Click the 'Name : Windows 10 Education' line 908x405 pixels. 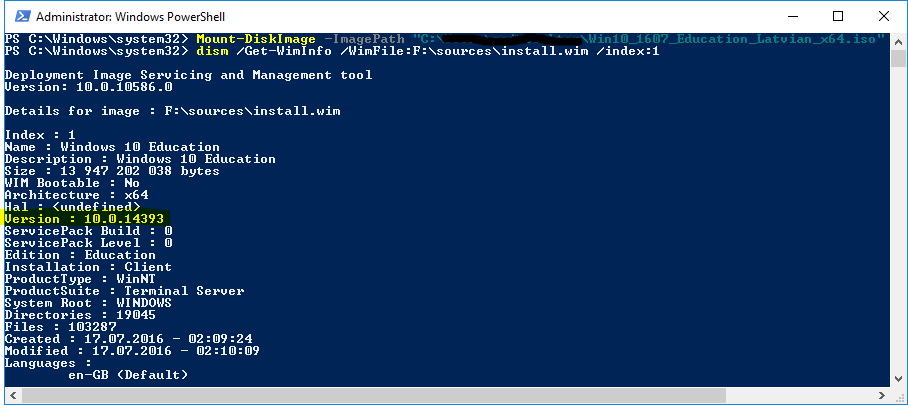pos(112,147)
